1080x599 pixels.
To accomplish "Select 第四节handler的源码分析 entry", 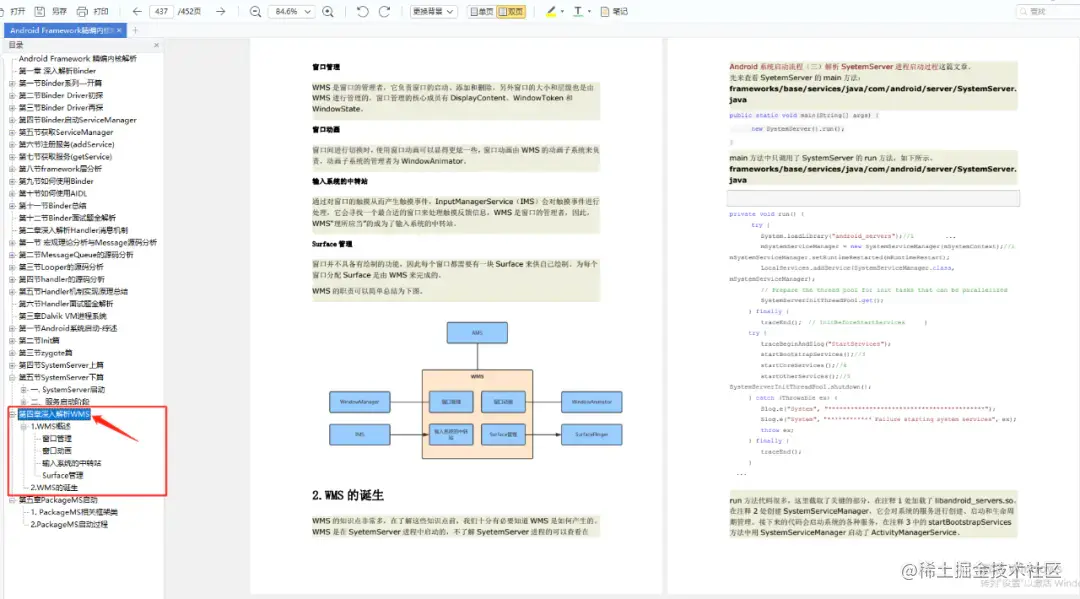I will click(x=61, y=280).
